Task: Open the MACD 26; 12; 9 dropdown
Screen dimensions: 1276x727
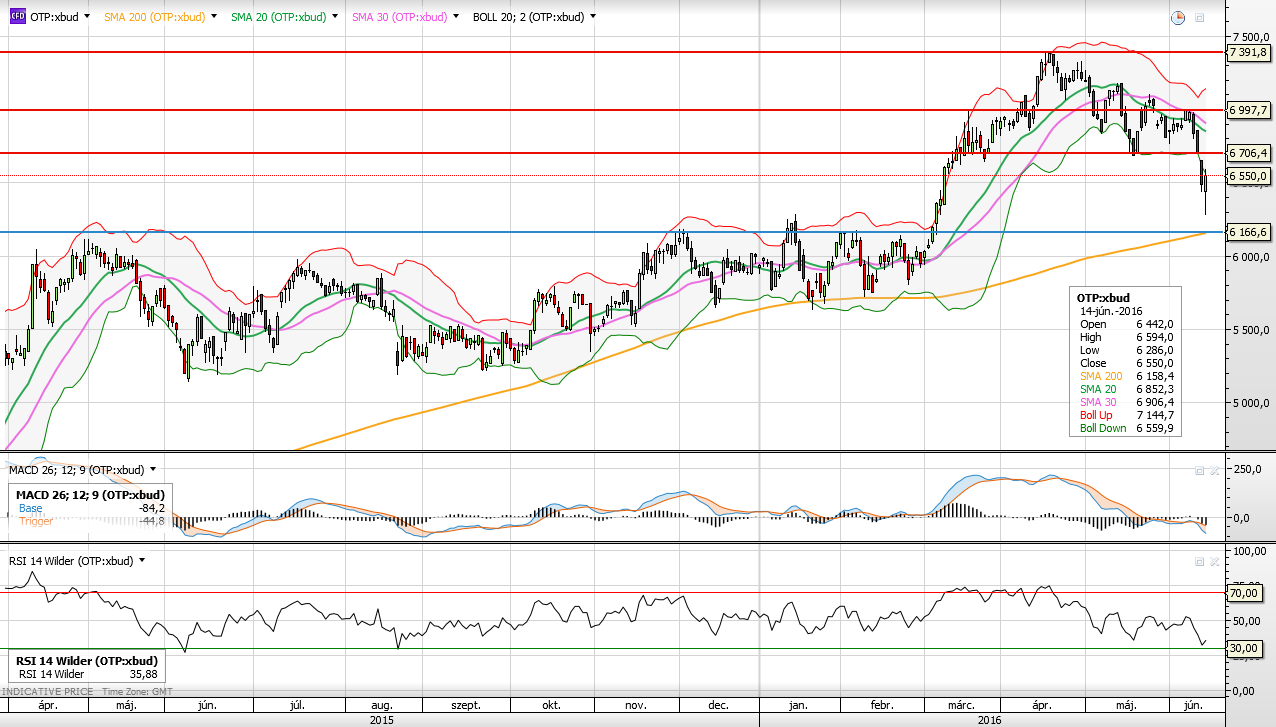Action: click(152, 470)
